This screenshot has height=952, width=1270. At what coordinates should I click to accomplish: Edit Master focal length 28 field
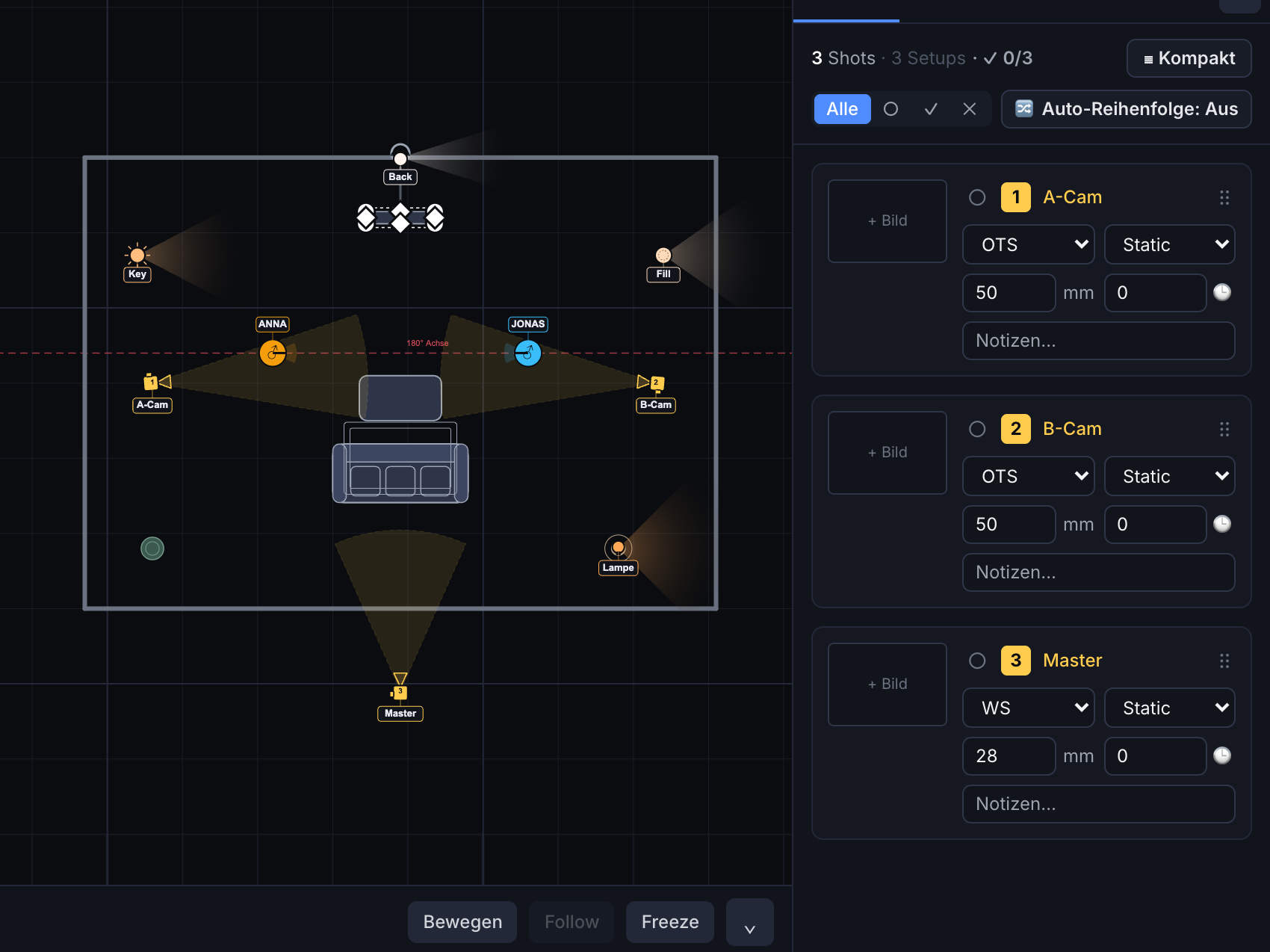tap(1009, 756)
